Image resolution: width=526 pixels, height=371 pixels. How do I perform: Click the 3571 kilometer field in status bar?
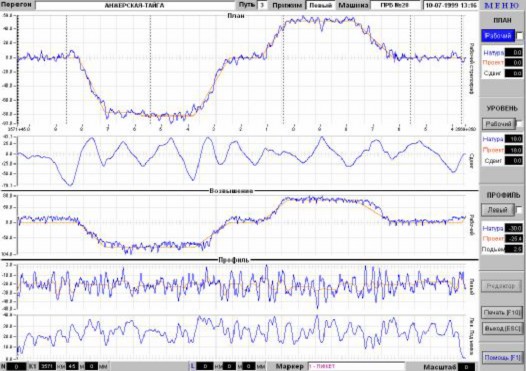(x=48, y=366)
